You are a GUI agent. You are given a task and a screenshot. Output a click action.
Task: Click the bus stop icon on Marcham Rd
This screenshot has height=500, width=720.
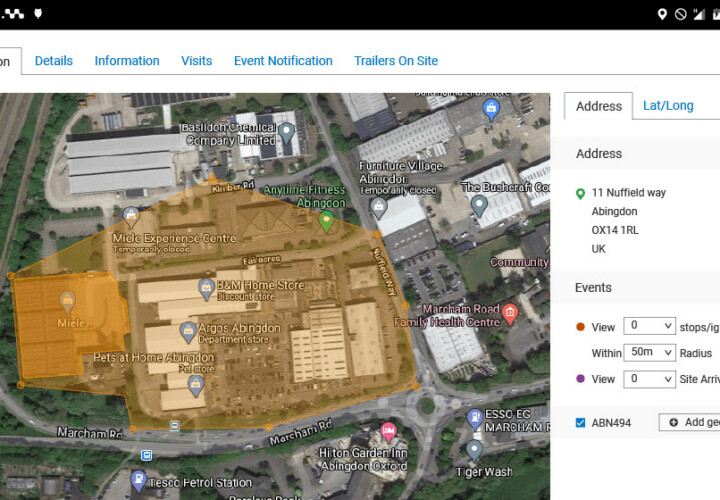point(174,426)
